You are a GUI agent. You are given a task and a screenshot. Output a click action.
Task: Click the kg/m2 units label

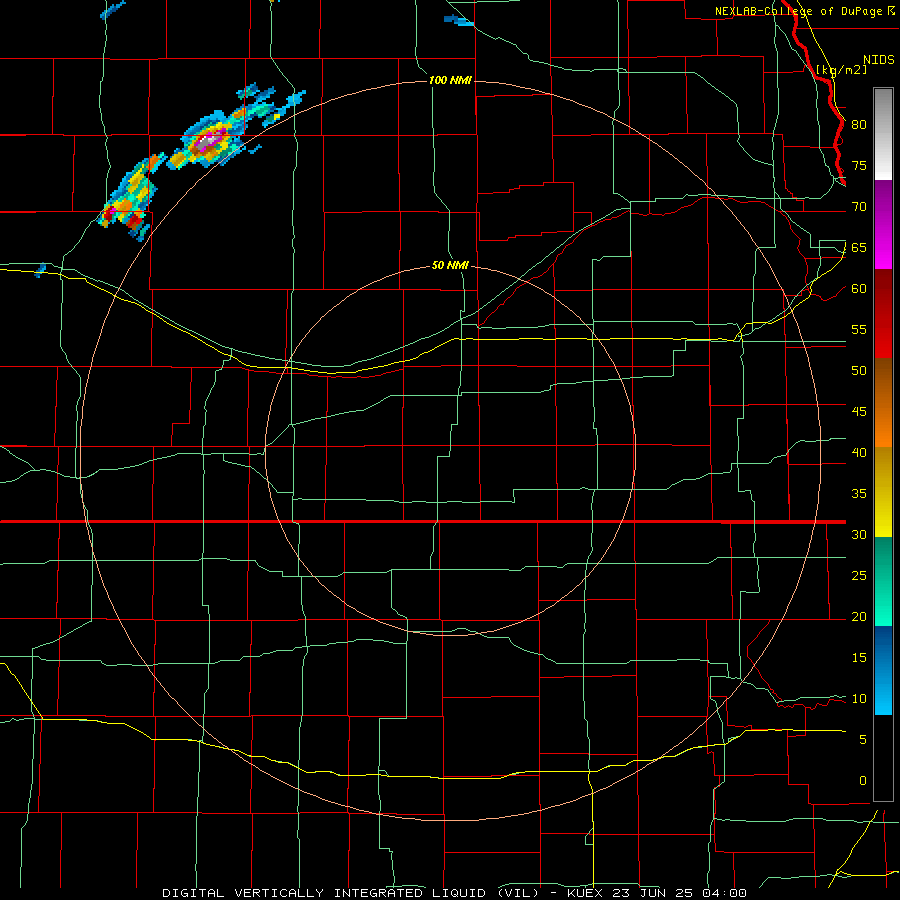point(841,69)
